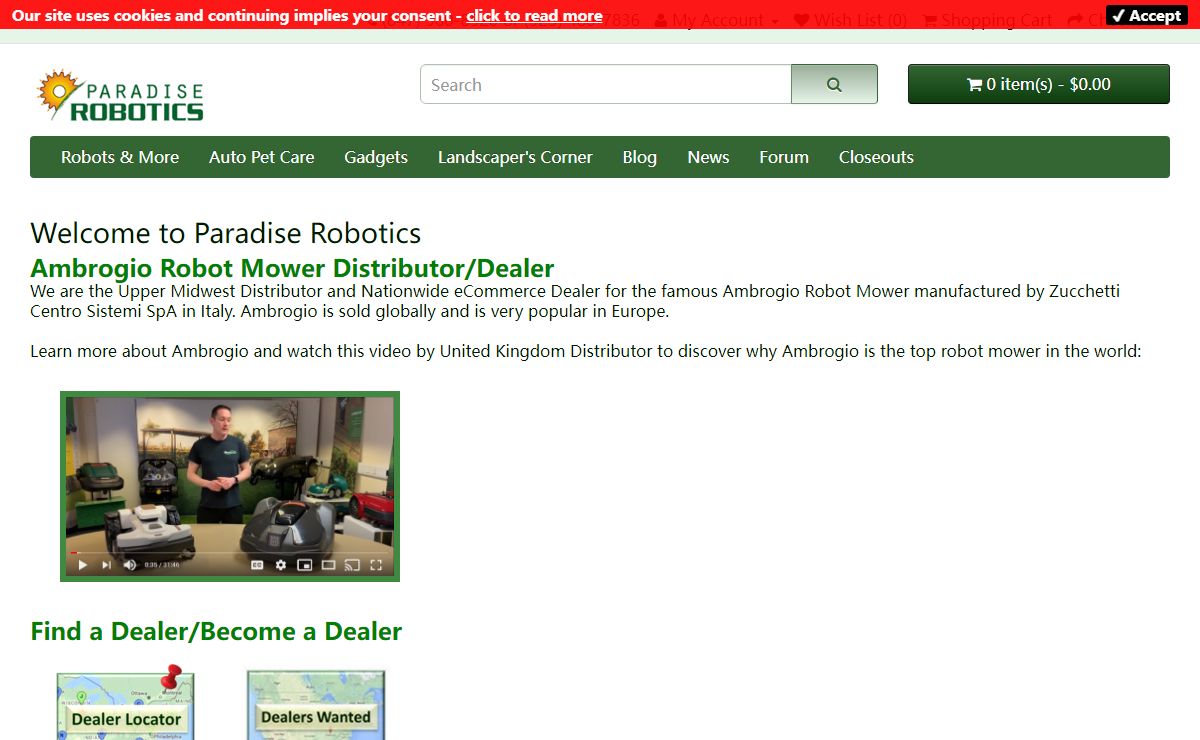Expand the My Account dropdown

click(716, 20)
